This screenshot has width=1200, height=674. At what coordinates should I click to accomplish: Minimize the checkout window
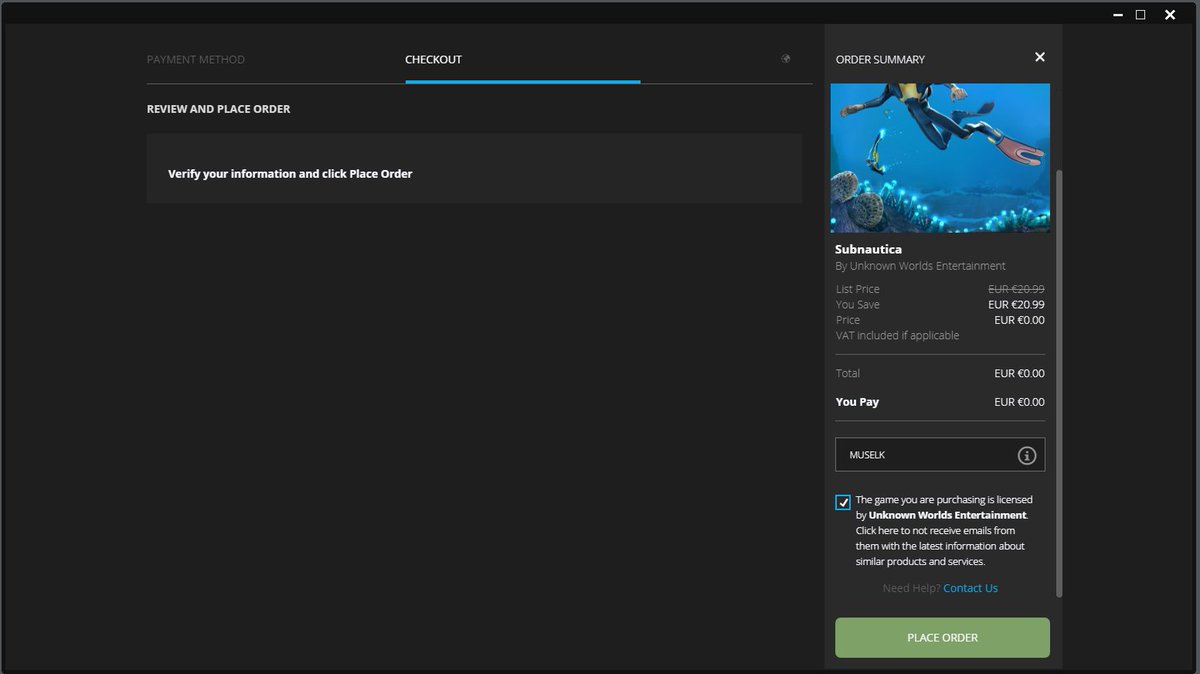tap(1117, 15)
